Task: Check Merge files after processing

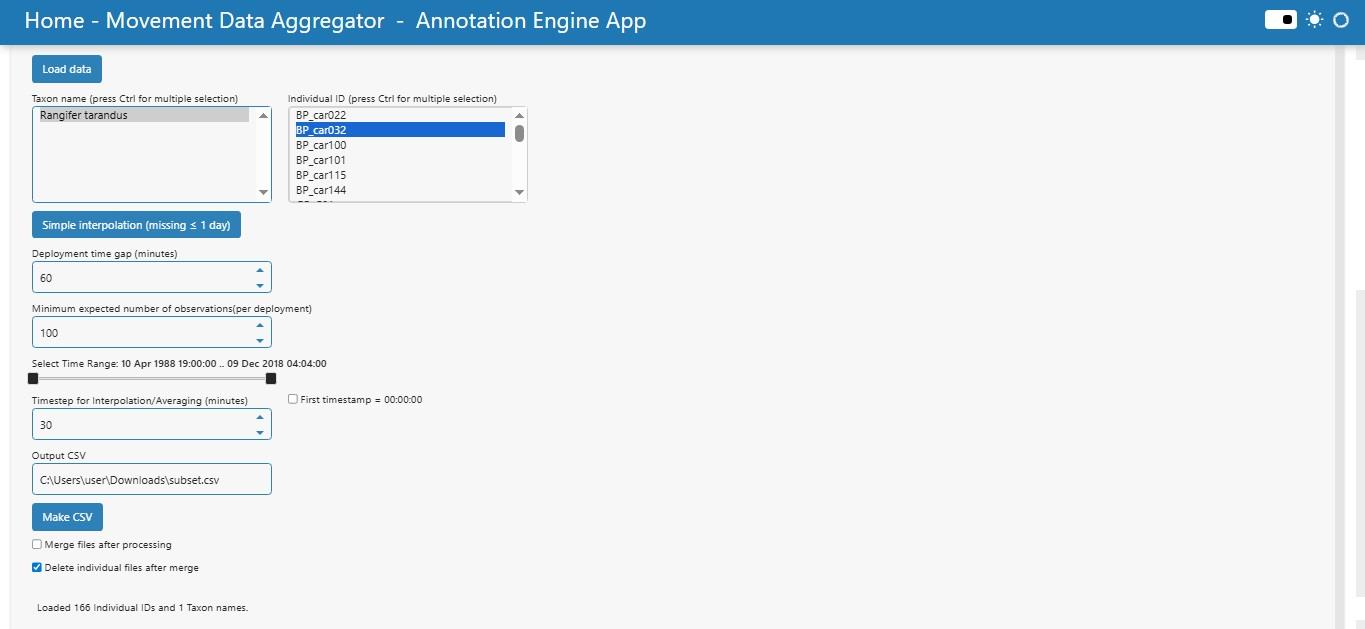Action: click(x=37, y=545)
